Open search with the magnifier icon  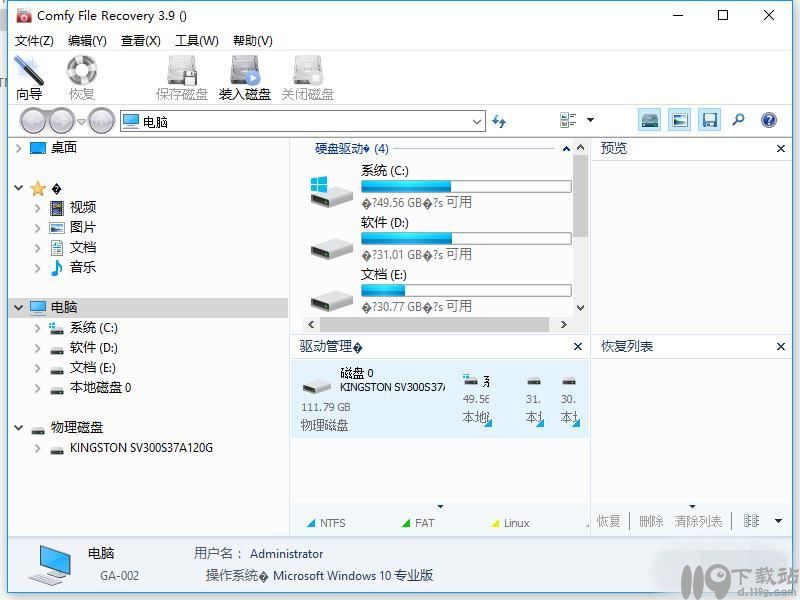coord(738,120)
